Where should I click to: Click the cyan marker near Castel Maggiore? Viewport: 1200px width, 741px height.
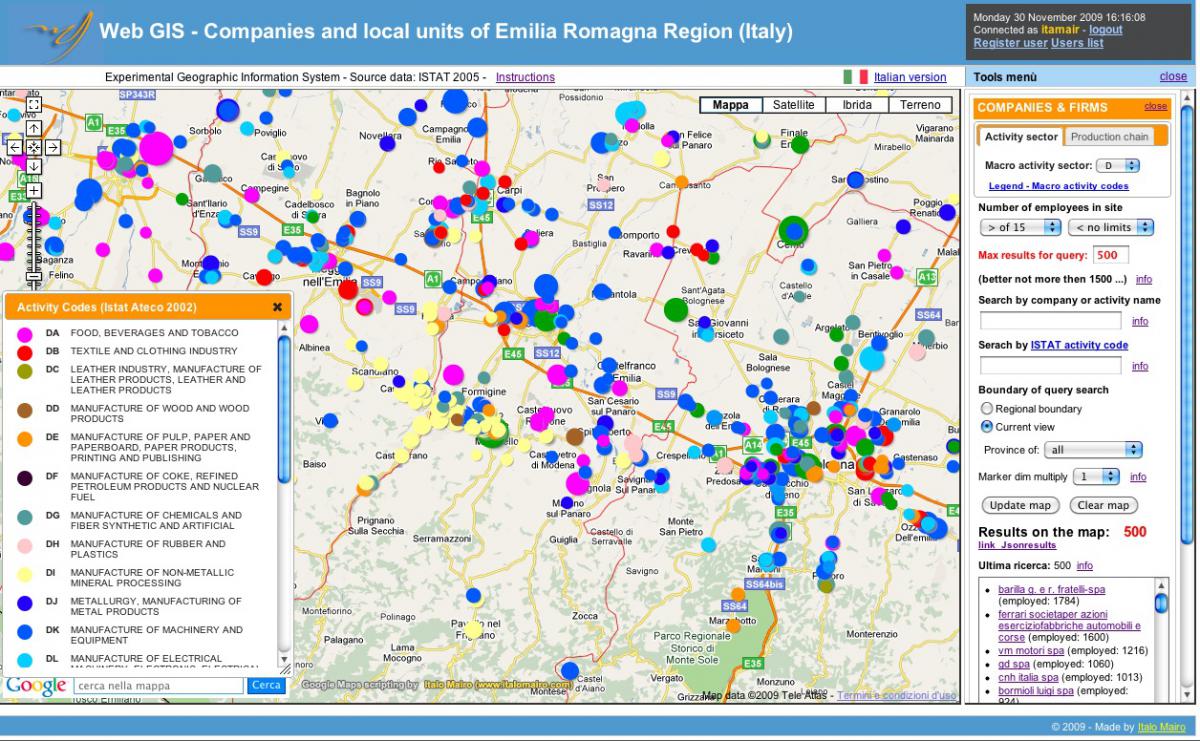pyautogui.click(x=873, y=357)
